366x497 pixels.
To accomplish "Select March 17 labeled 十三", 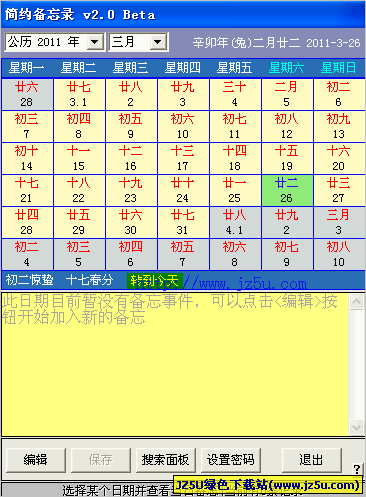I will coord(183,158).
